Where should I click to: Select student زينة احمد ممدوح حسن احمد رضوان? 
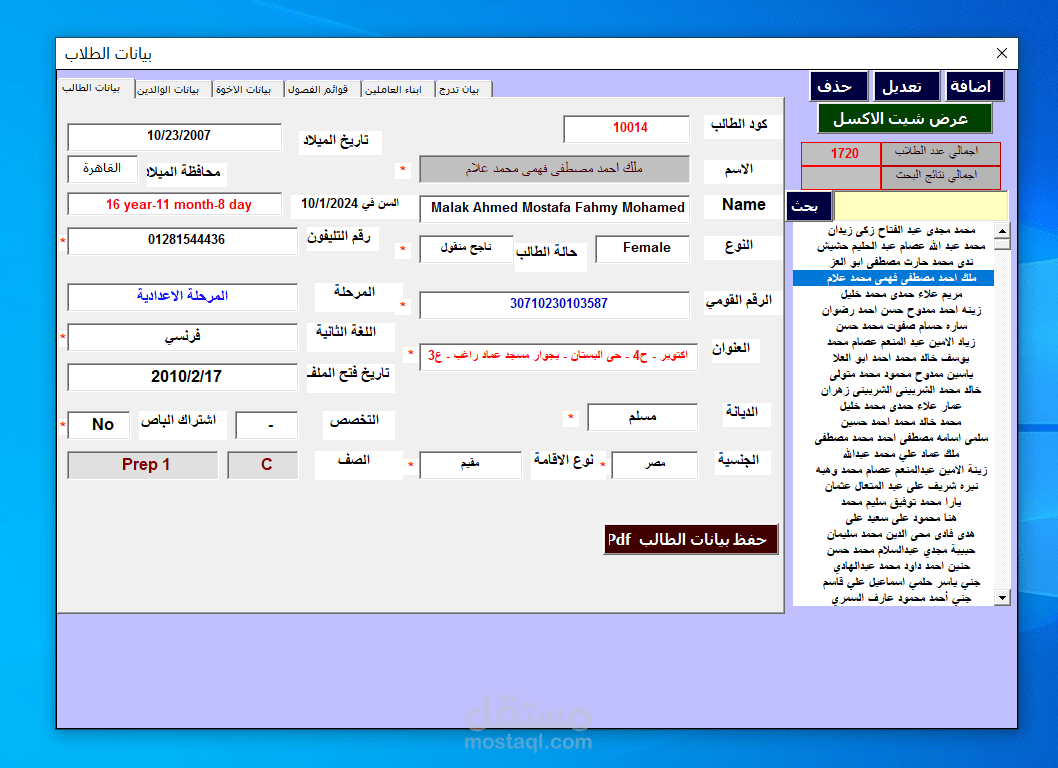pos(893,310)
